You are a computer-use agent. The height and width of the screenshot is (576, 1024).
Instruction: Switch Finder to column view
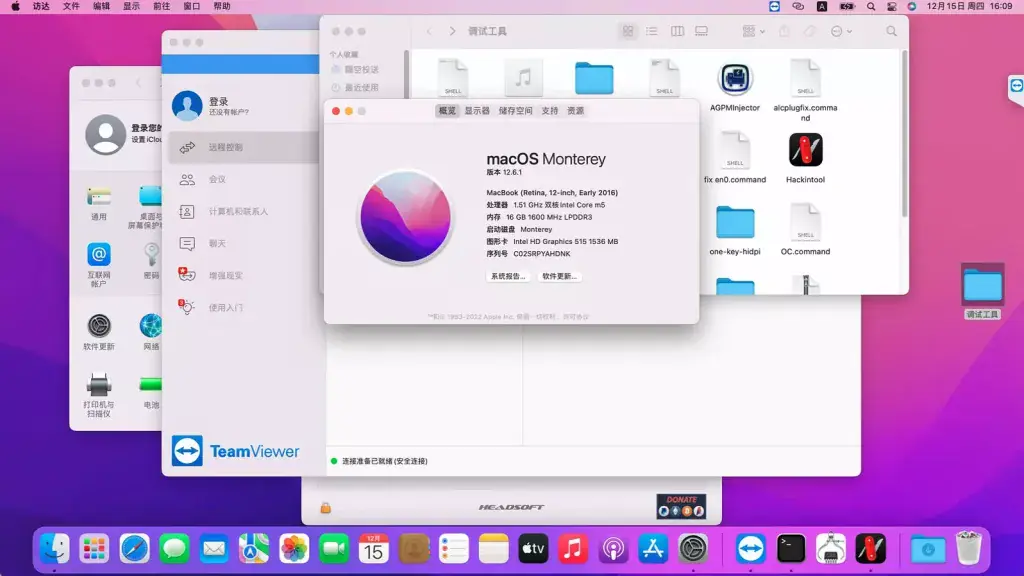(677, 31)
